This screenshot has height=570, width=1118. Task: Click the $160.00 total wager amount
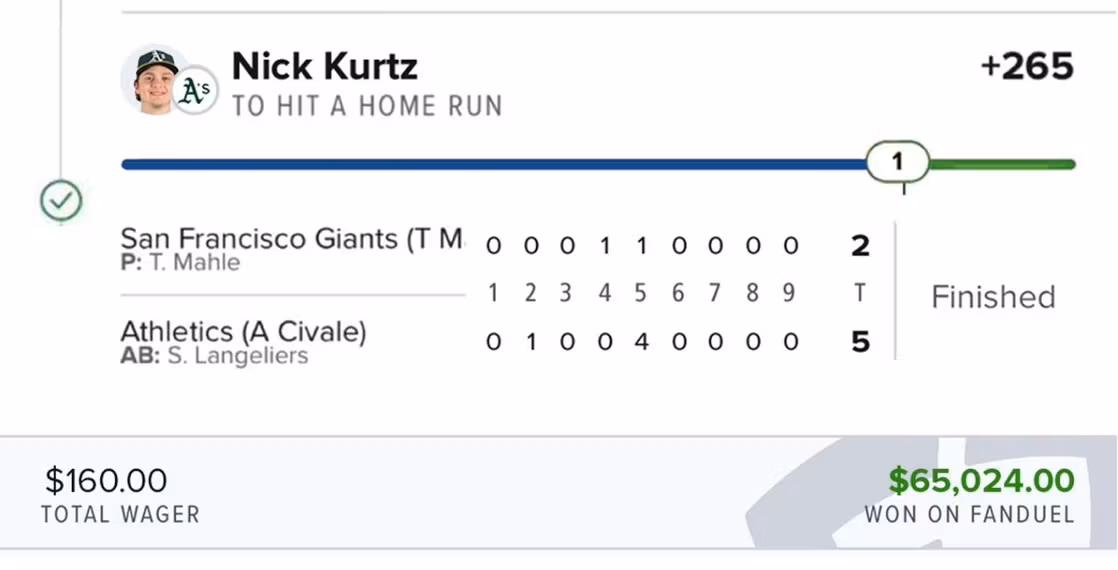(106, 481)
